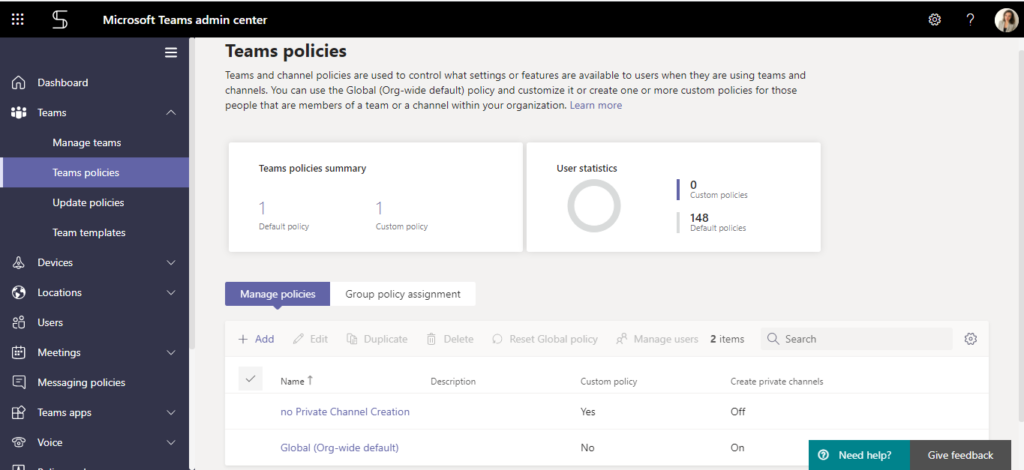Switch to Group policy assignment tab
This screenshot has width=1024, height=470.
[403, 294]
